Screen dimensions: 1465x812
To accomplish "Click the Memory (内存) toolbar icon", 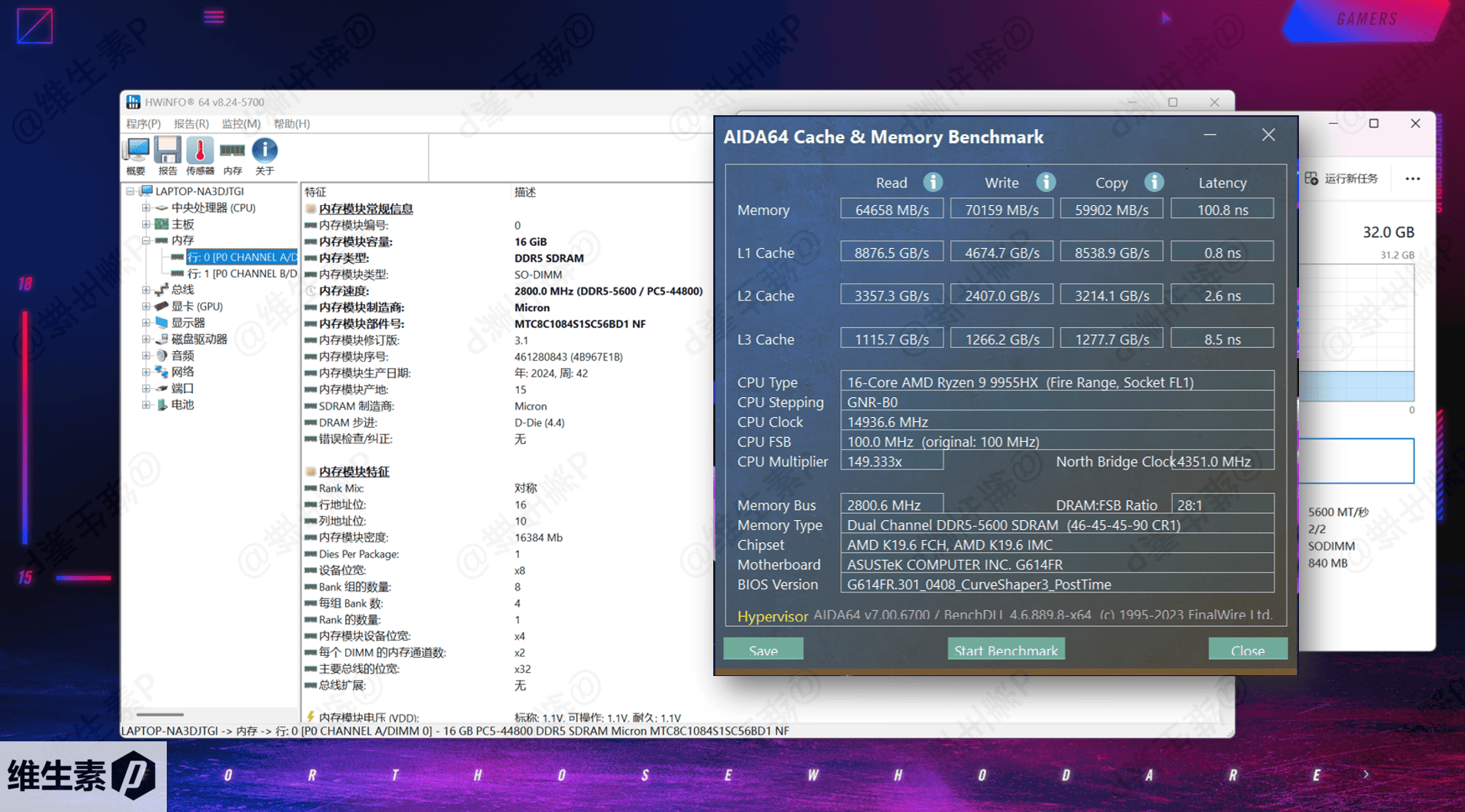I will [232, 151].
